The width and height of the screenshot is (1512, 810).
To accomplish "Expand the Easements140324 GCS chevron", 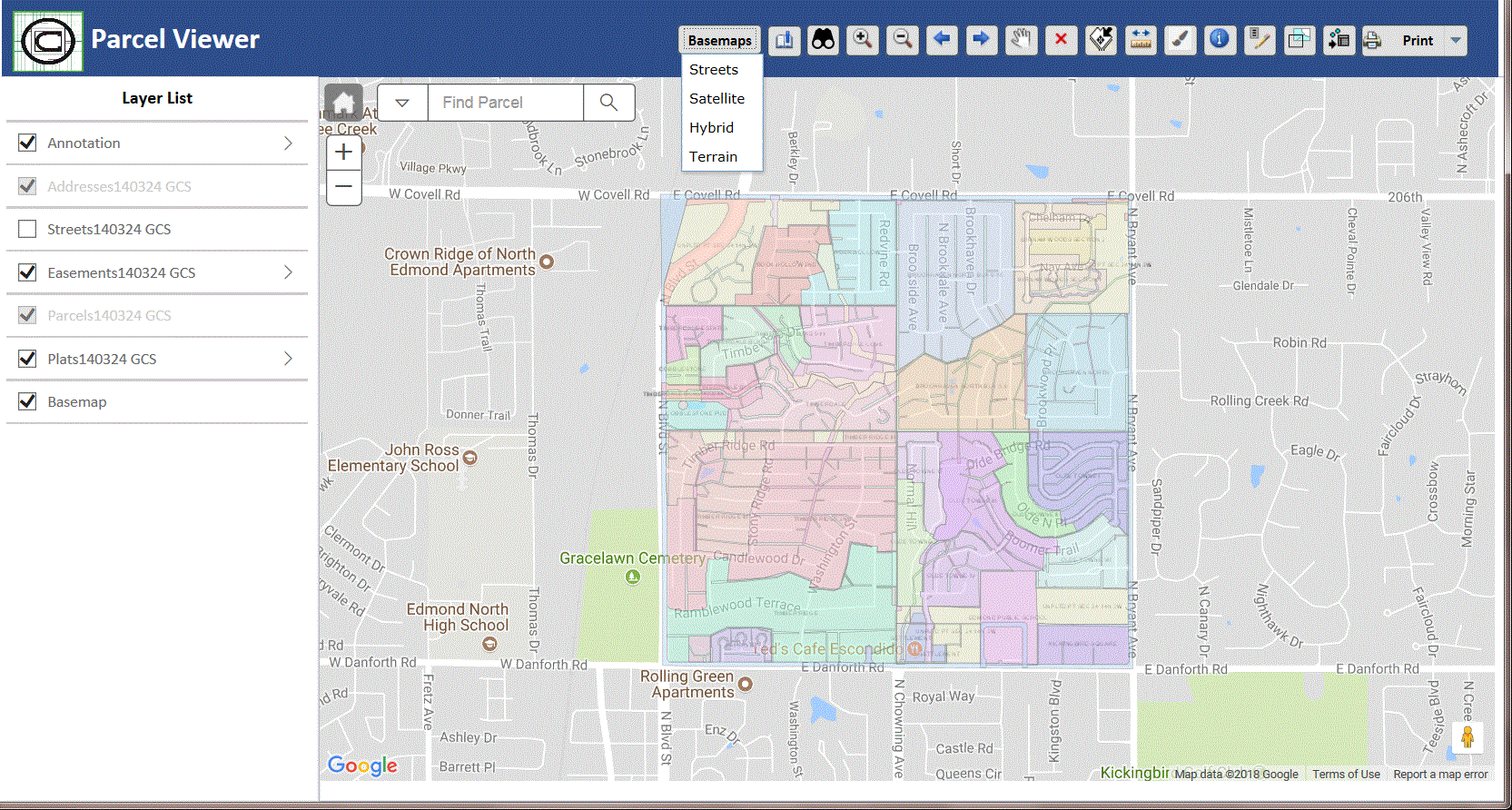I will coord(288,272).
